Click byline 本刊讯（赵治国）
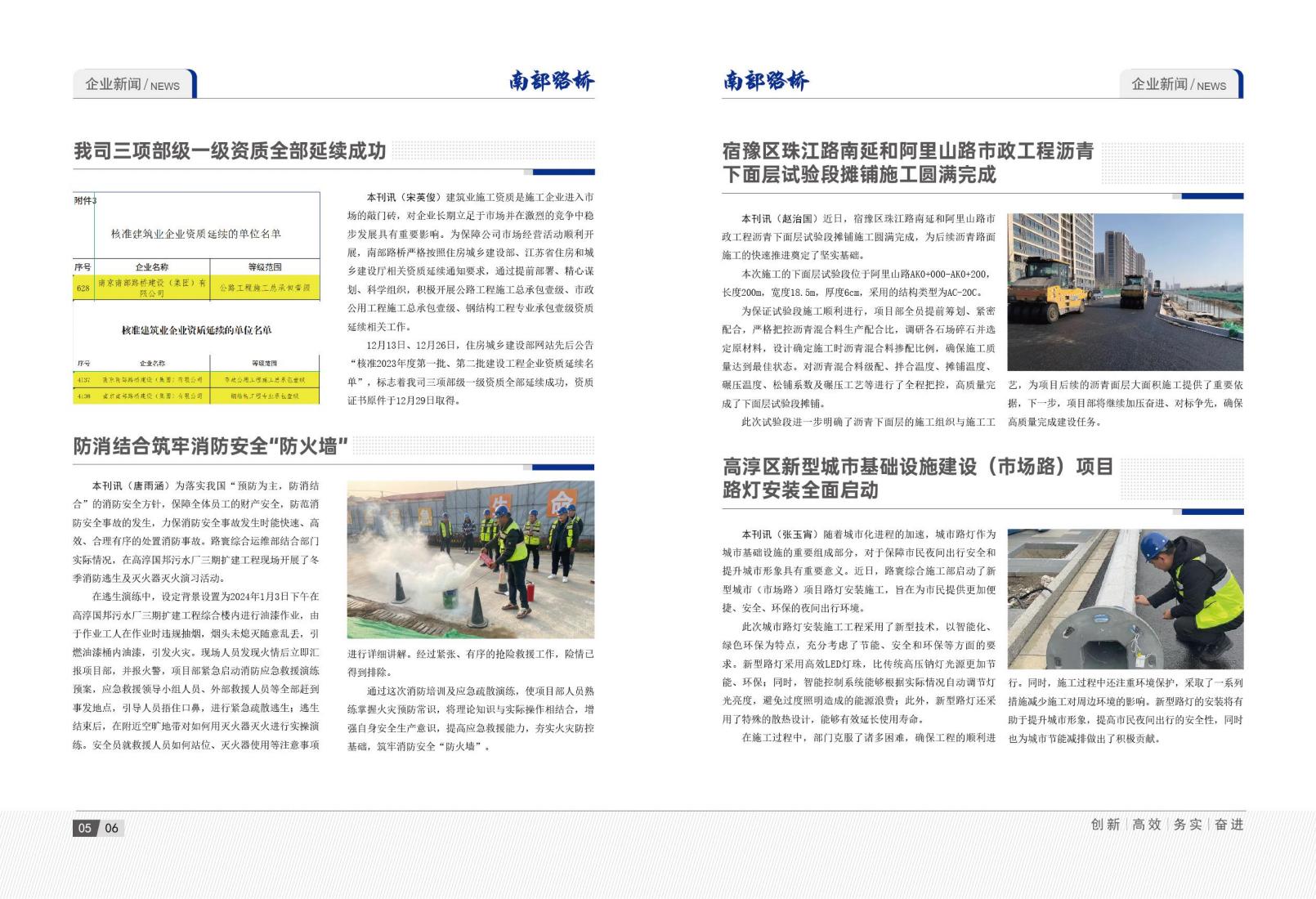 point(780,219)
